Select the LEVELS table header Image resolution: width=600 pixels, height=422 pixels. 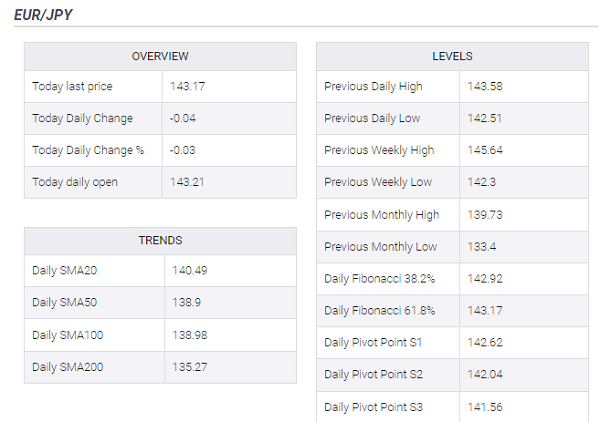[x=452, y=56]
